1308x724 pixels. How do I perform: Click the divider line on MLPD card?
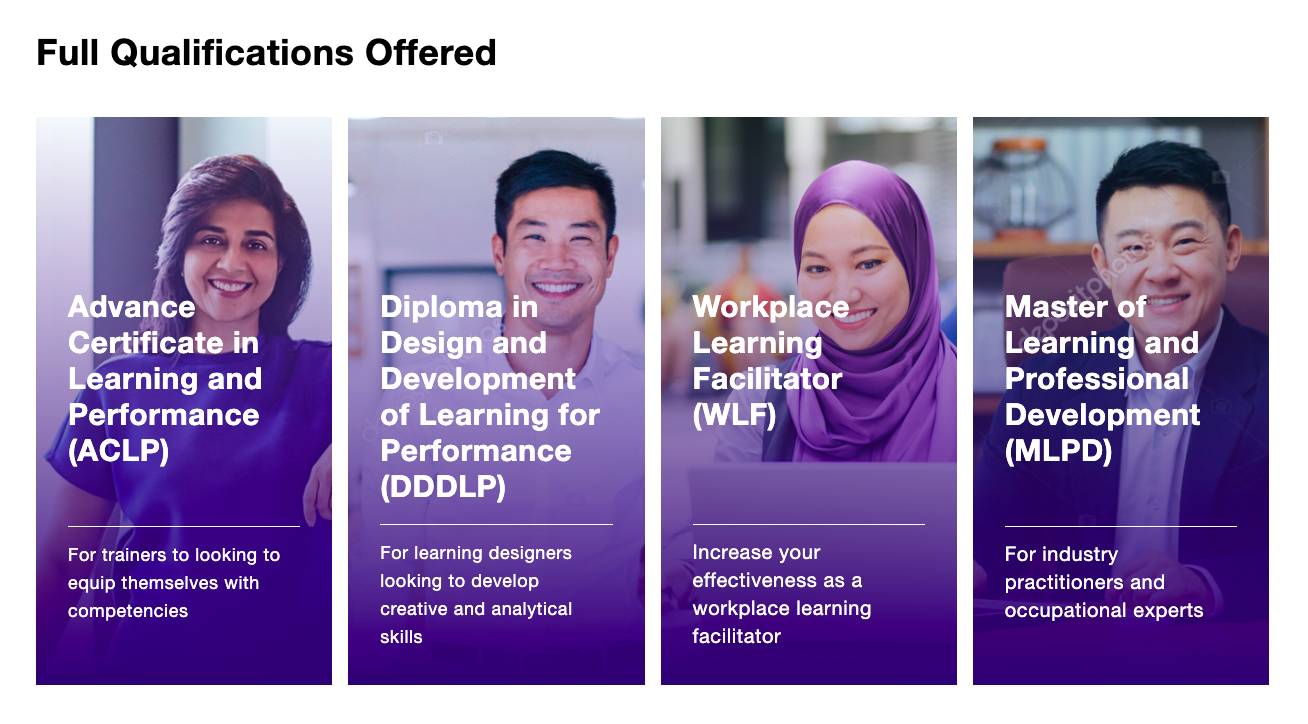coord(1120,526)
